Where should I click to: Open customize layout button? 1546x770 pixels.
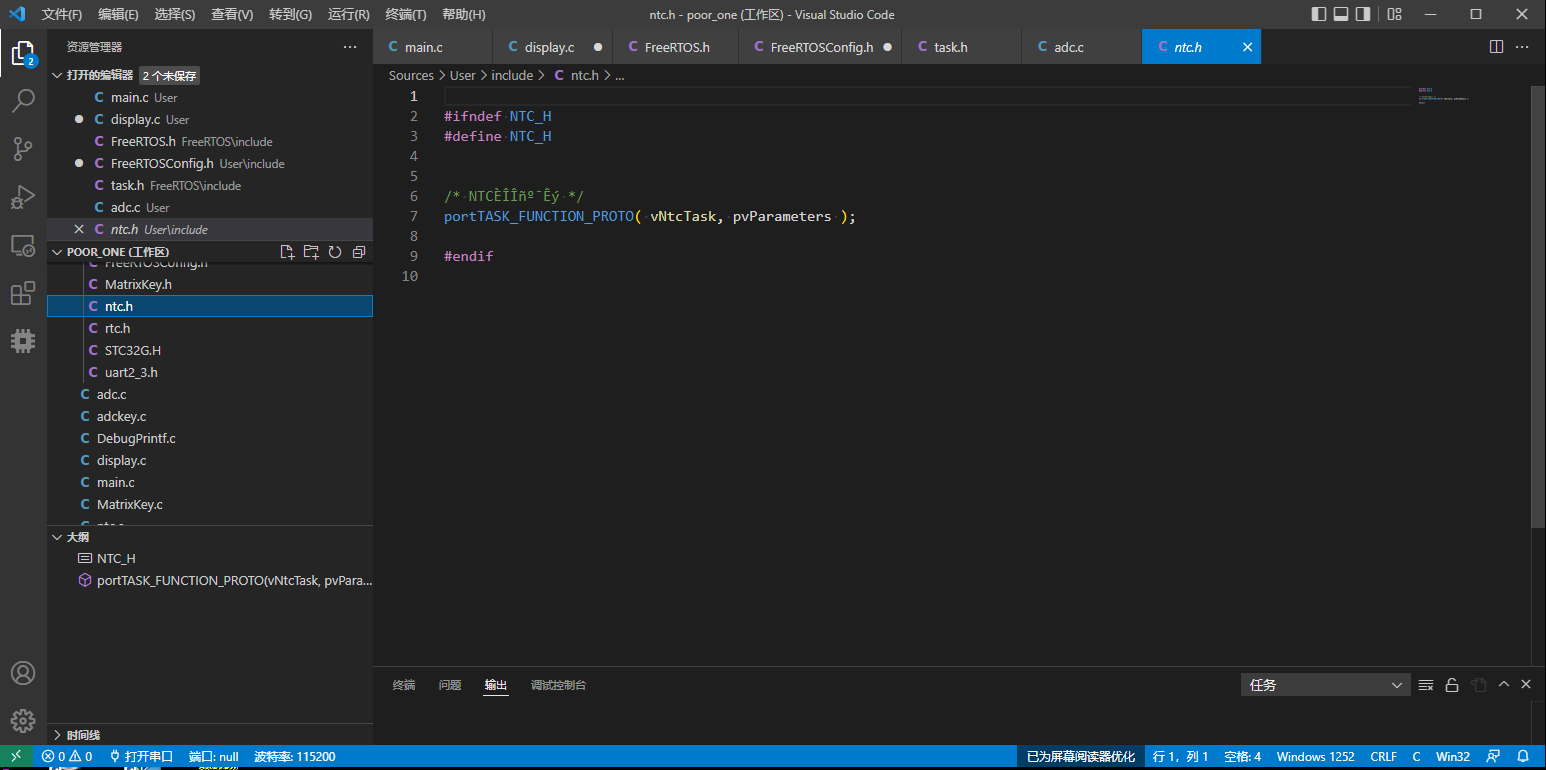[1395, 14]
